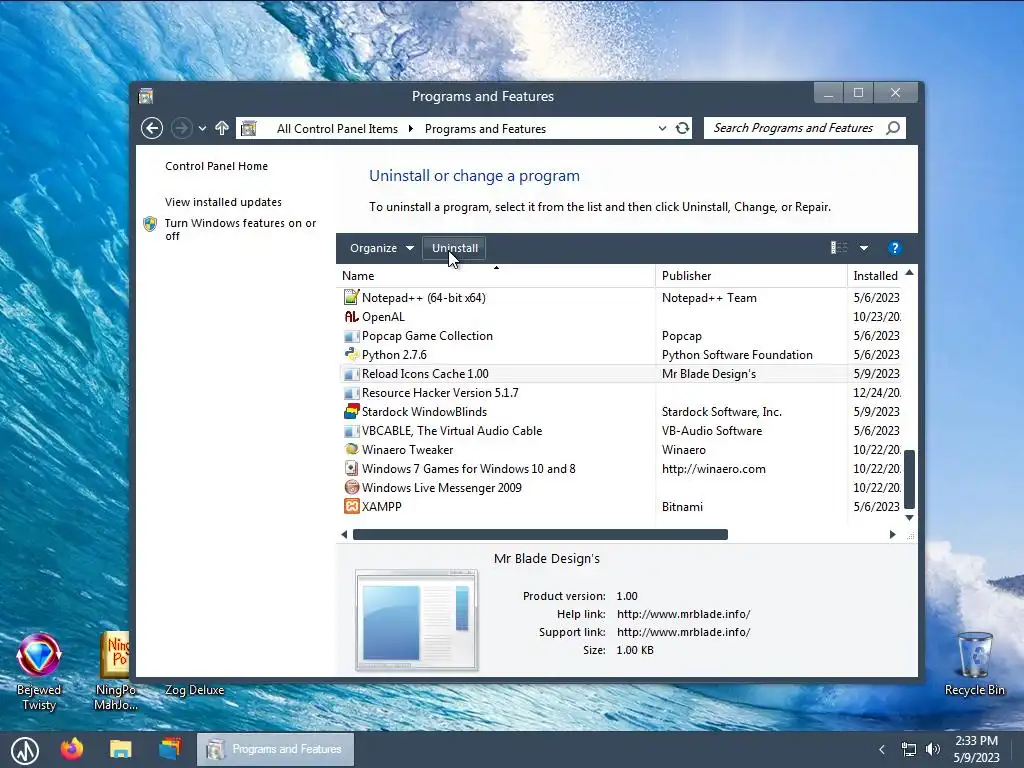Click the VBCABLE icon
Screen dimensions: 1024x768
tap(351, 431)
